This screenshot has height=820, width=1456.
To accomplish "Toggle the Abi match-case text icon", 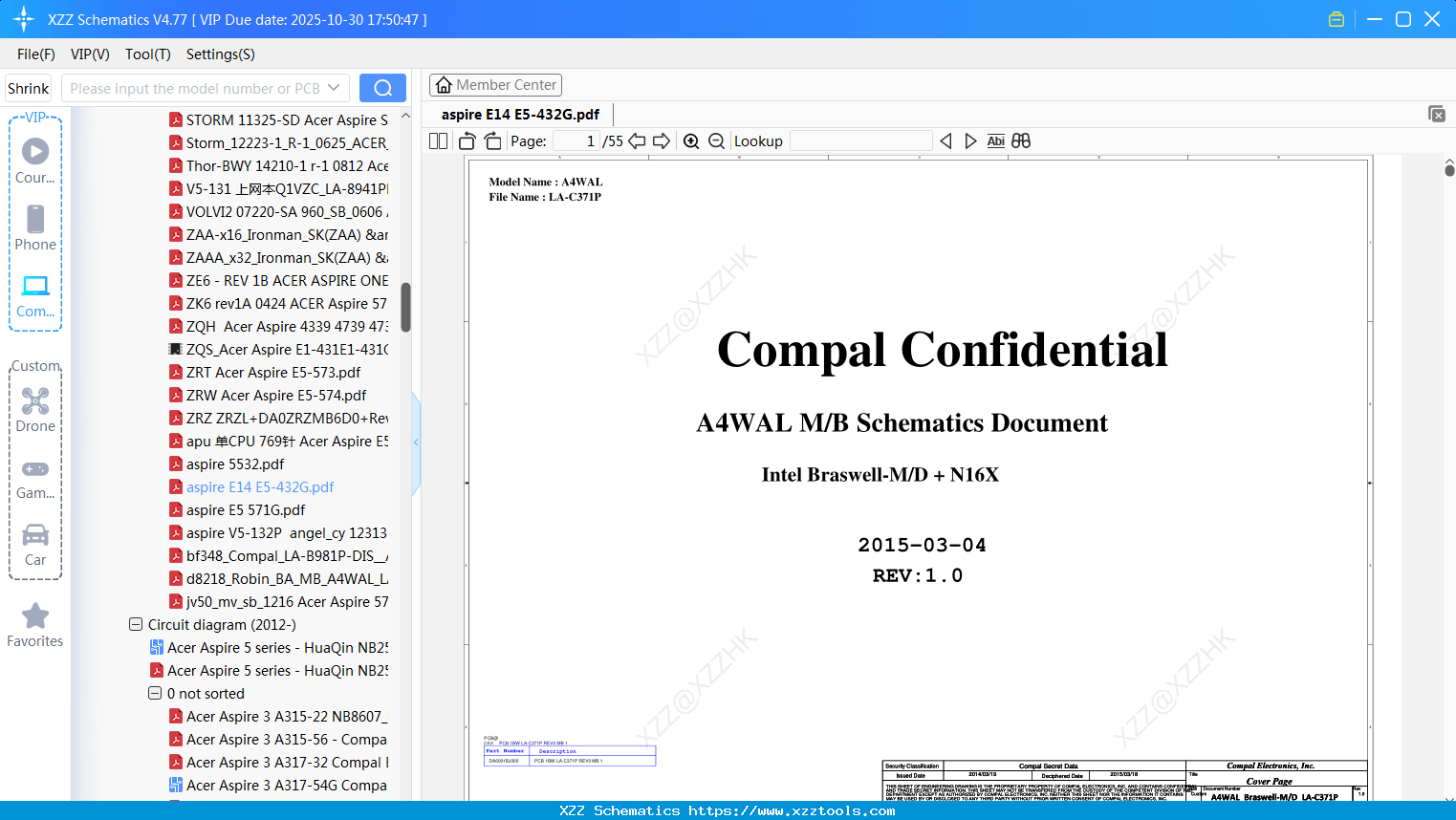I will pos(995,141).
